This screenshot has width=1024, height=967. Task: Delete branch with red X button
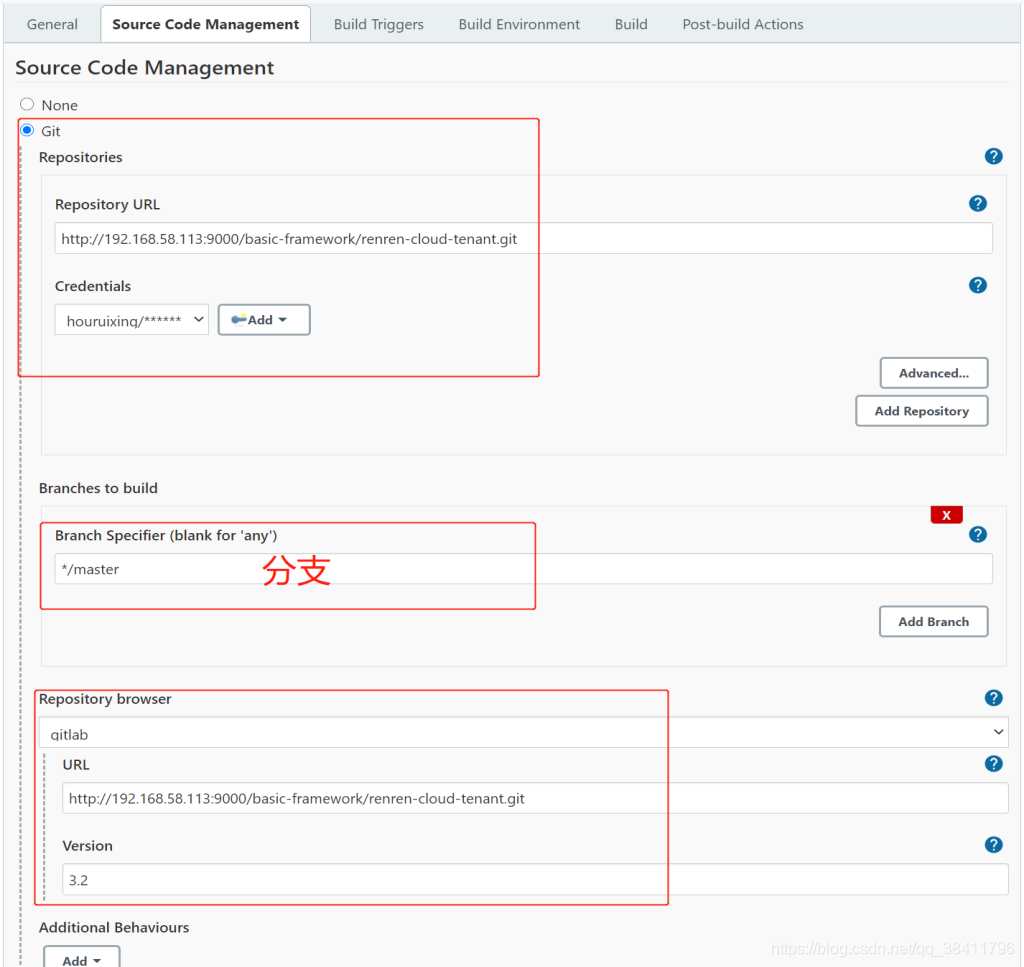946,515
